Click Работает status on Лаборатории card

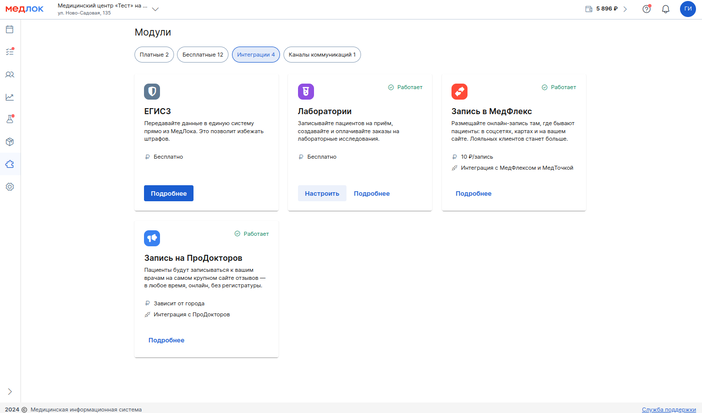pos(405,87)
